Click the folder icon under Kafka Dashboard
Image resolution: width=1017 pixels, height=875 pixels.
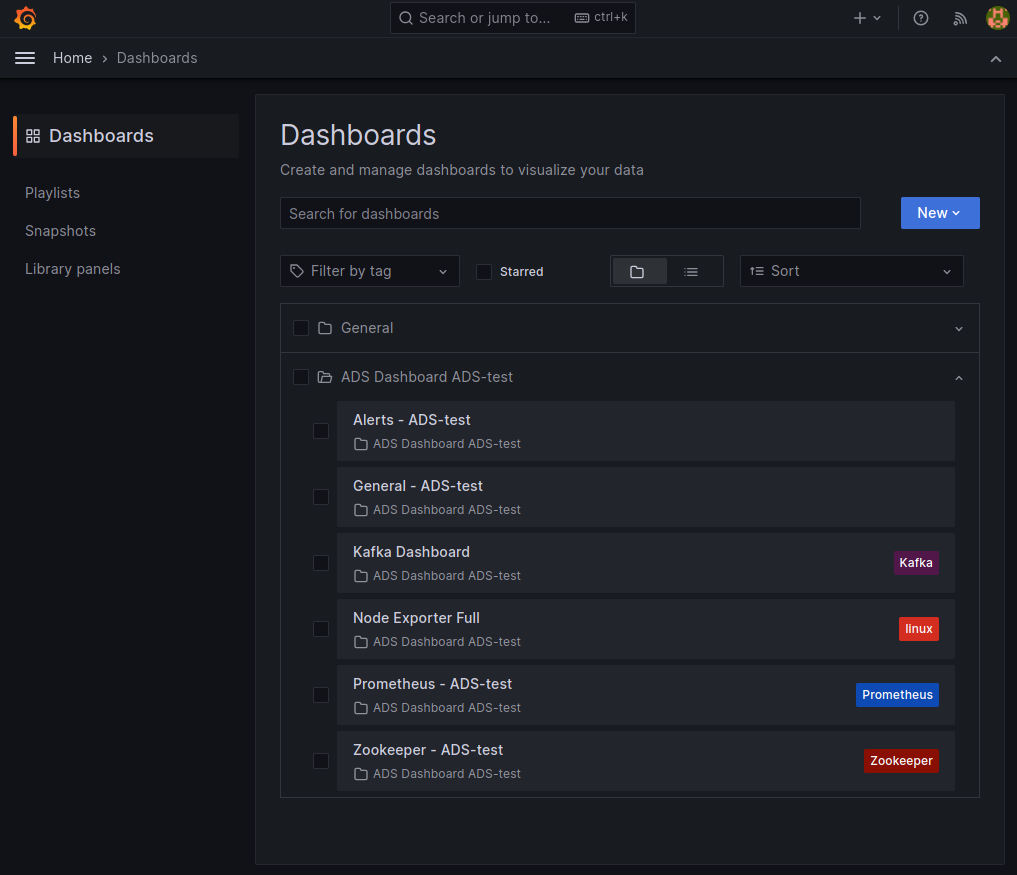point(361,576)
